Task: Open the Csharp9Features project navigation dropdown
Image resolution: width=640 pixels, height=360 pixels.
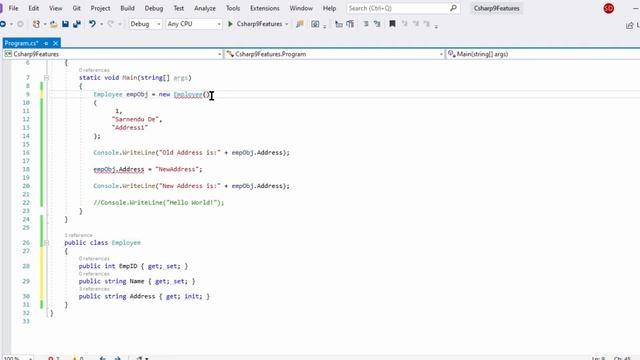Action: [x=113, y=54]
